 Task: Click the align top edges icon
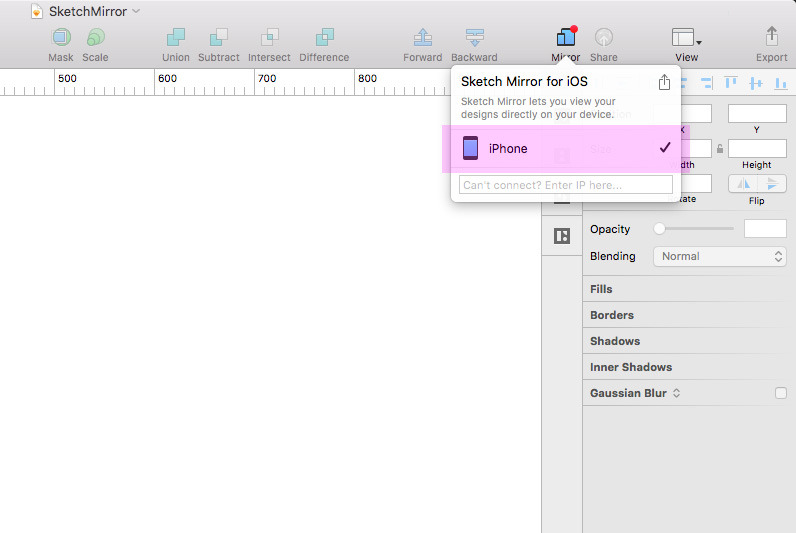(731, 83)
